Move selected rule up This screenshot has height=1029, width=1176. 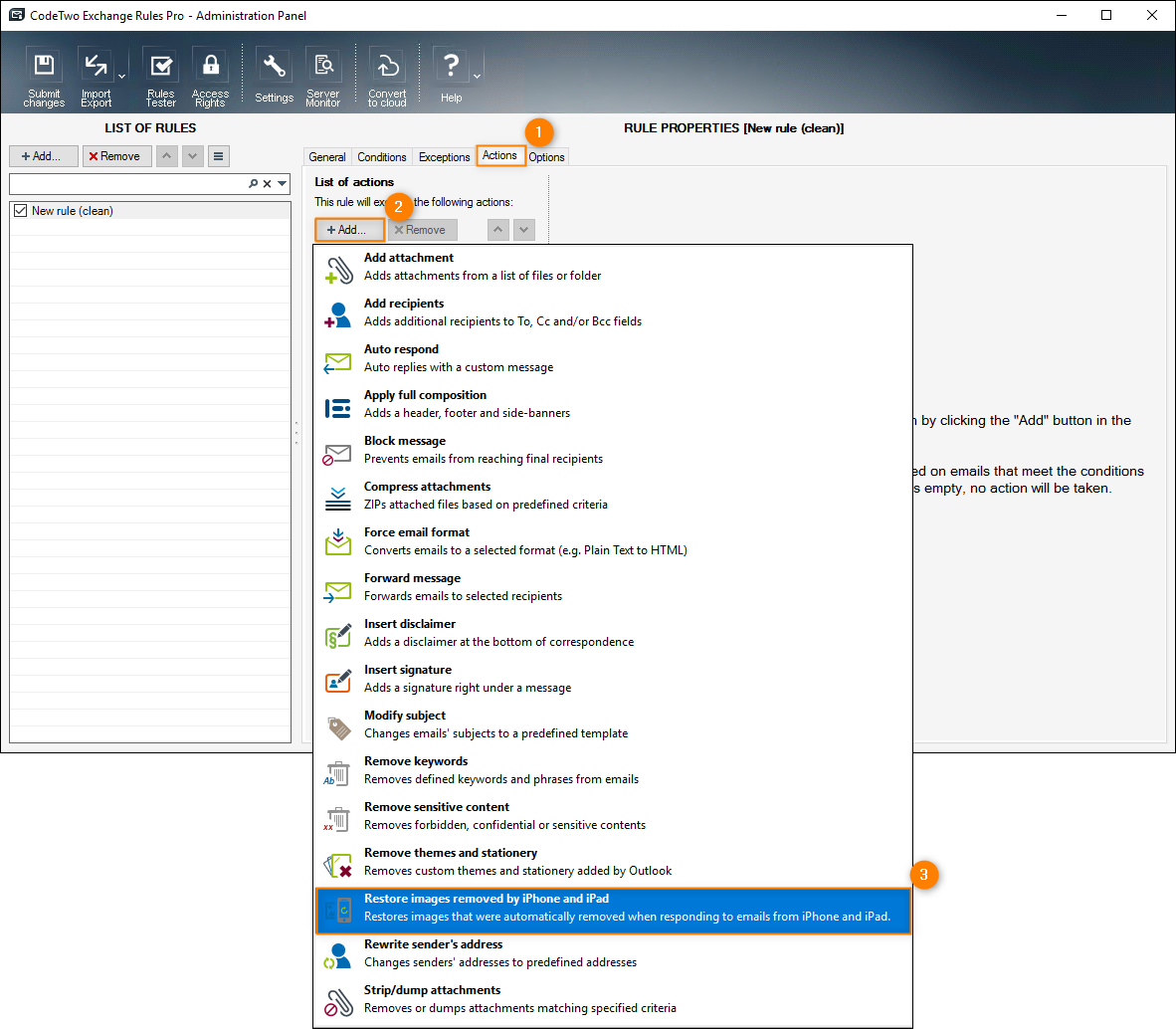click(166, 156)
